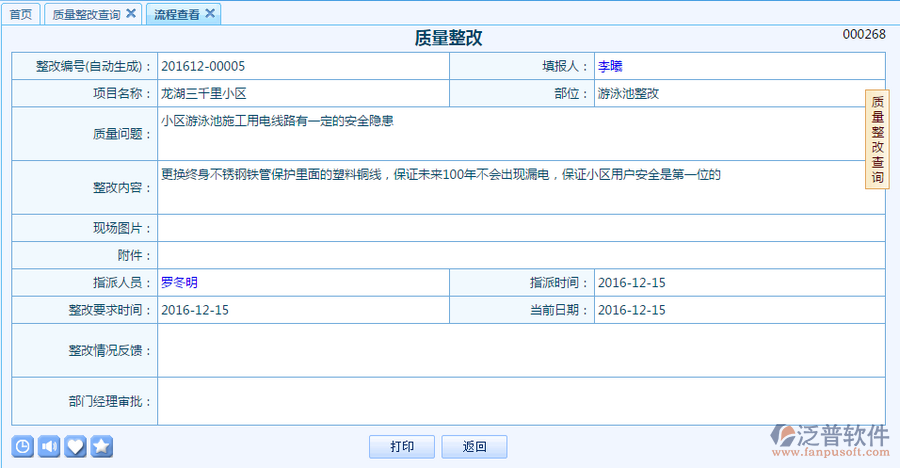This screenshot has height=468, width=900.
Task: Click the star bookmark icon
Action: (102, 446)
